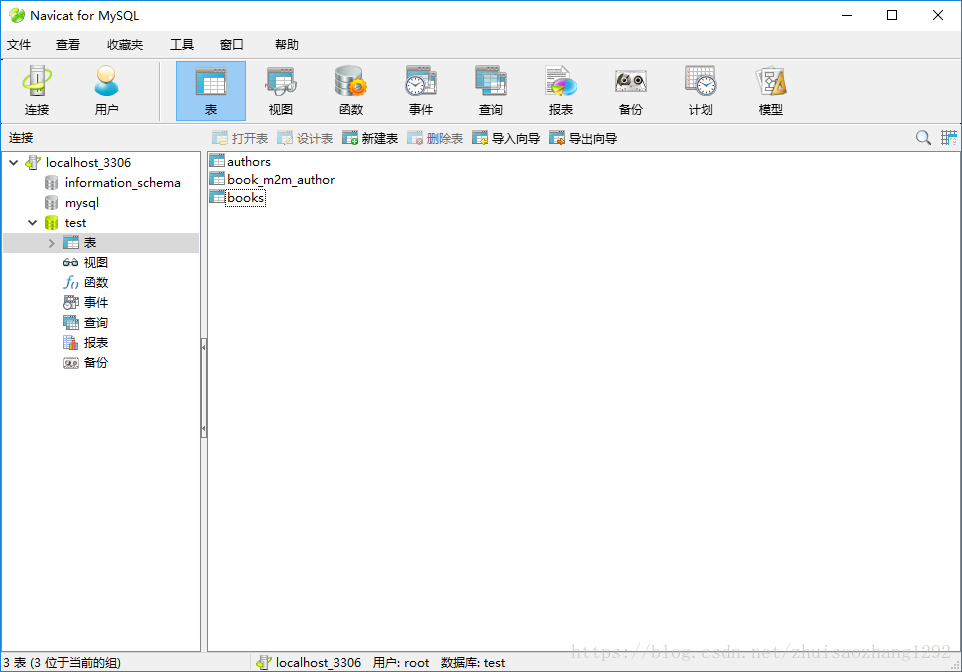Select the authors table
962x672 pixels.
tap(248, 161)
